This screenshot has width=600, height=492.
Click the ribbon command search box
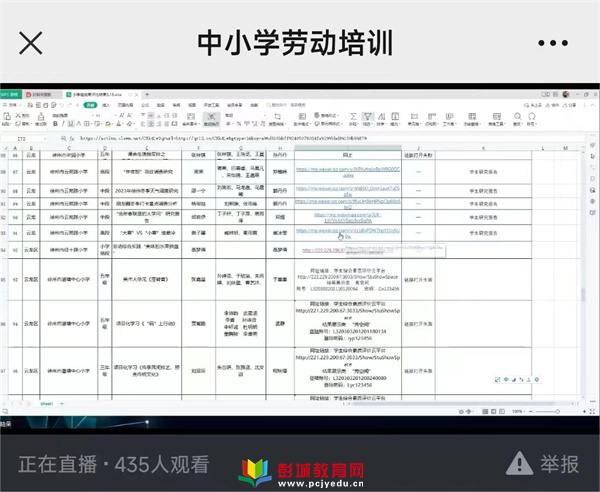tap(286, 105)
